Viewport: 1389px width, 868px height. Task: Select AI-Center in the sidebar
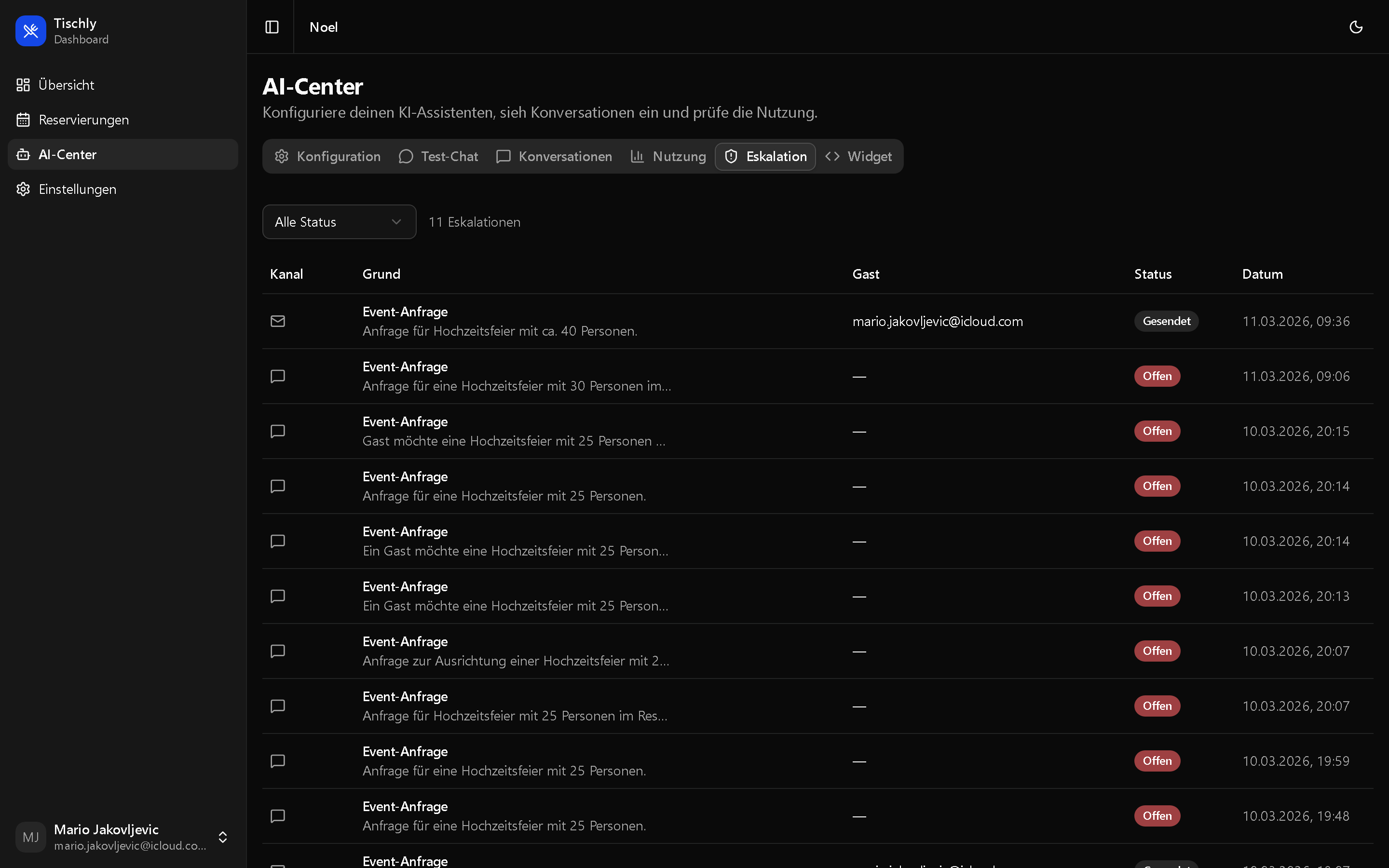[67, 154]
